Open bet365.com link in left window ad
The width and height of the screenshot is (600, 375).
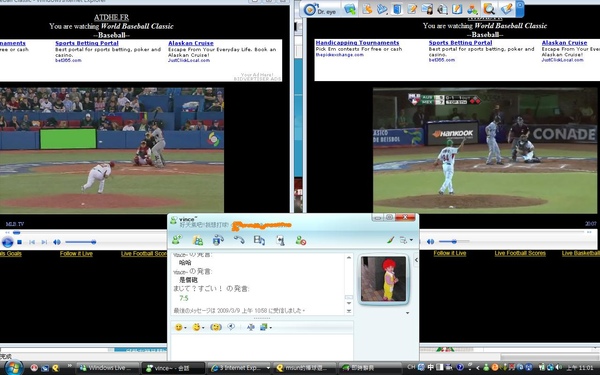[x=68, y=60]
